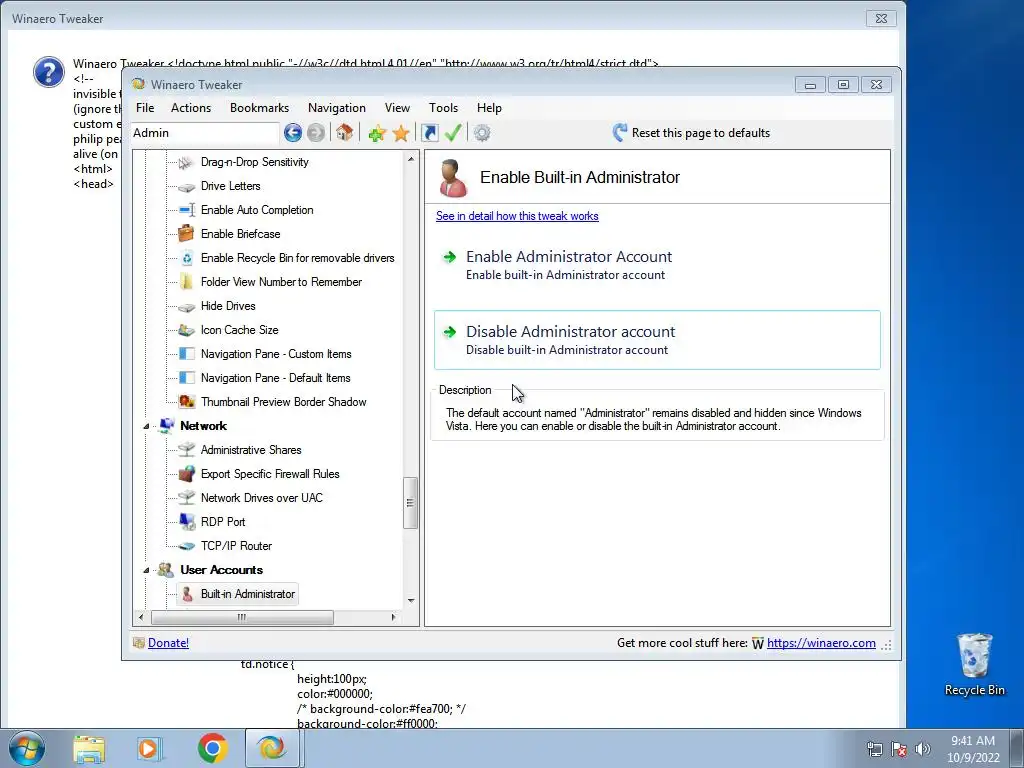This screenshot has height=768, width=1024.
Task: Click the blue Back navigation arrow
Action: coord(293,133)
